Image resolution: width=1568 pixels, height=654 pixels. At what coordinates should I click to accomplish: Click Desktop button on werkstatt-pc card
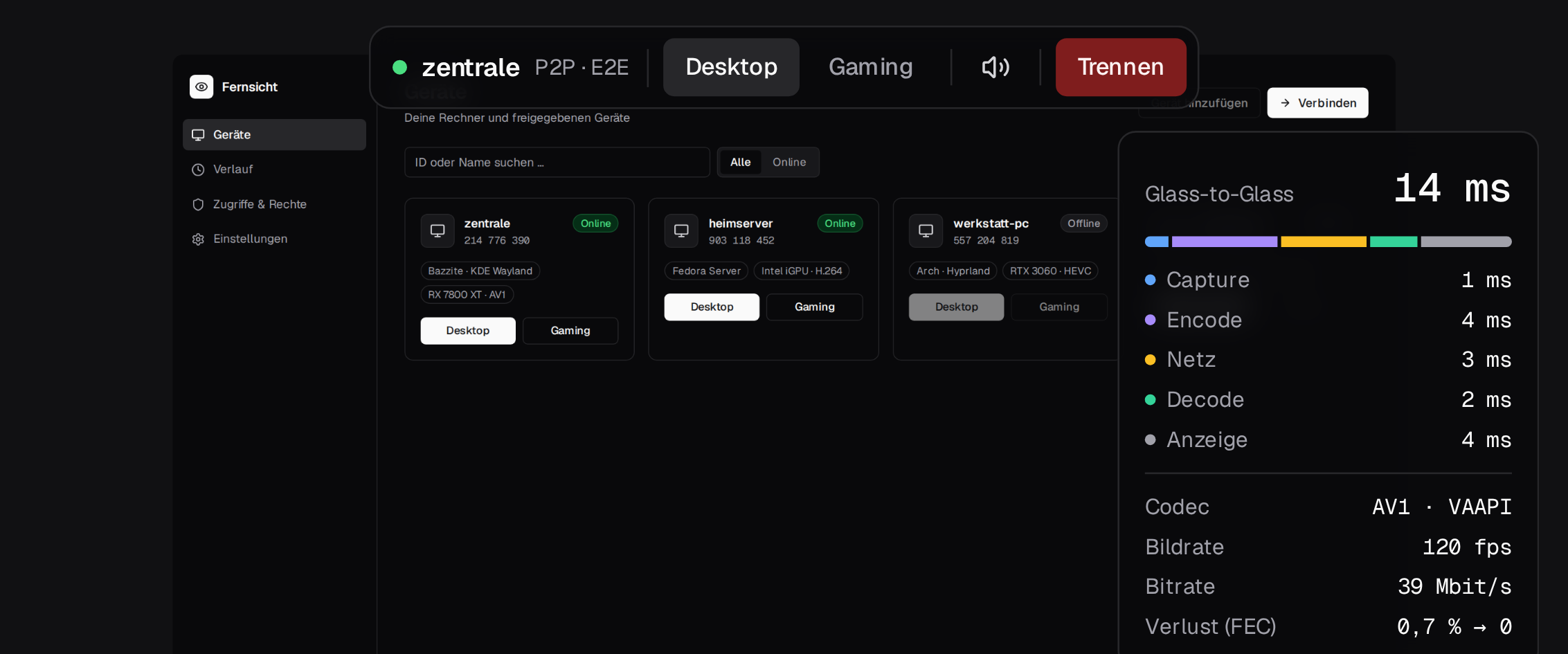pyautogui.click(x=957, y=307)
